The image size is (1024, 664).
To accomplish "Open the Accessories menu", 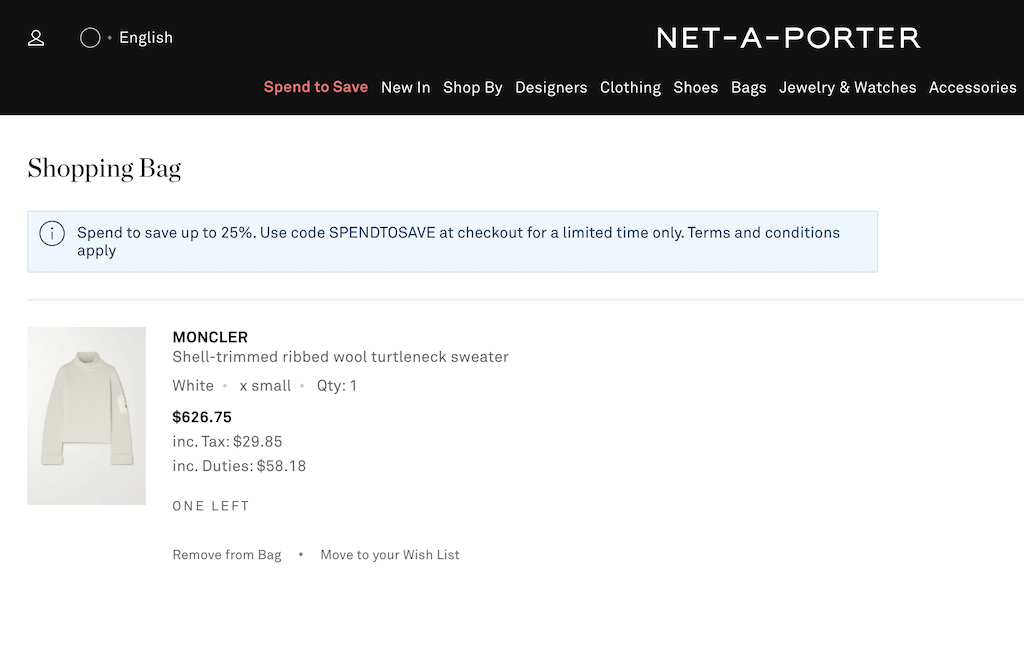I will tap(972, 87).
